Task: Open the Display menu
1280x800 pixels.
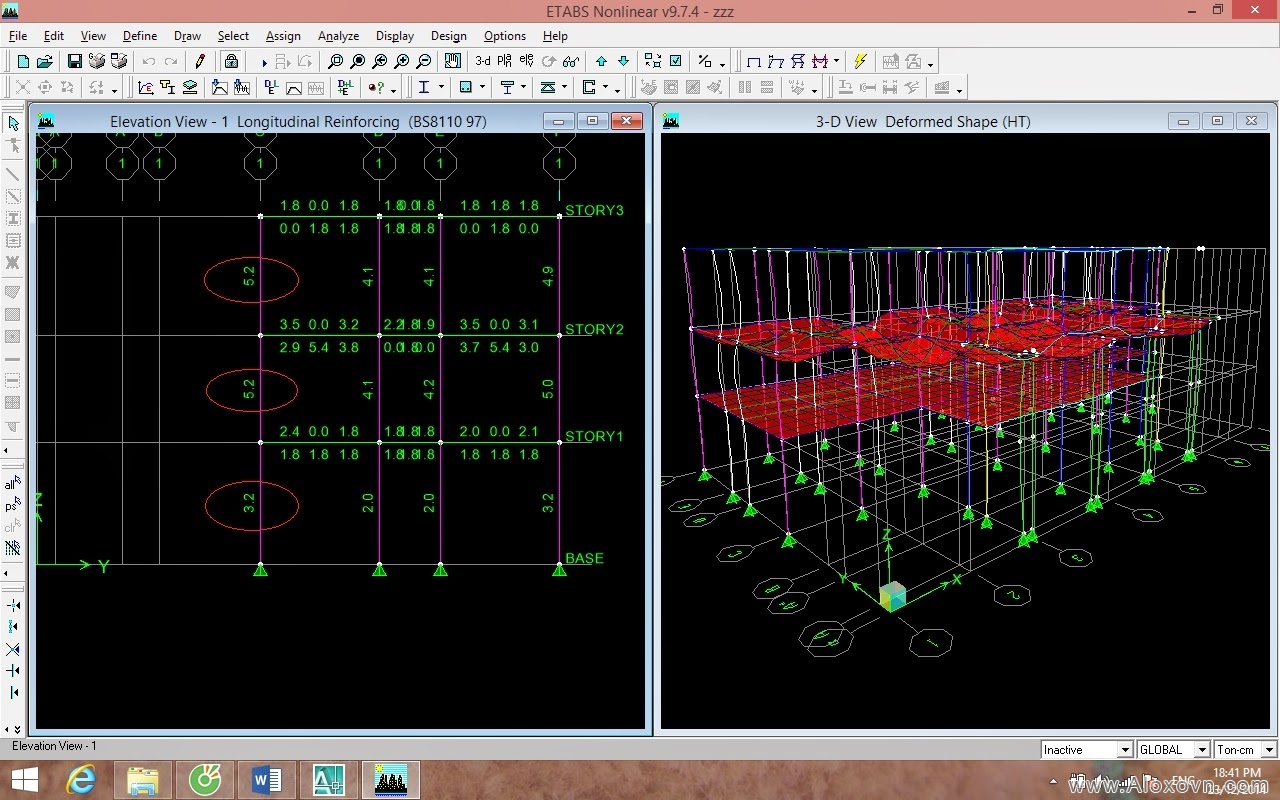Action: pyautogui.click(x=395, y=36)
